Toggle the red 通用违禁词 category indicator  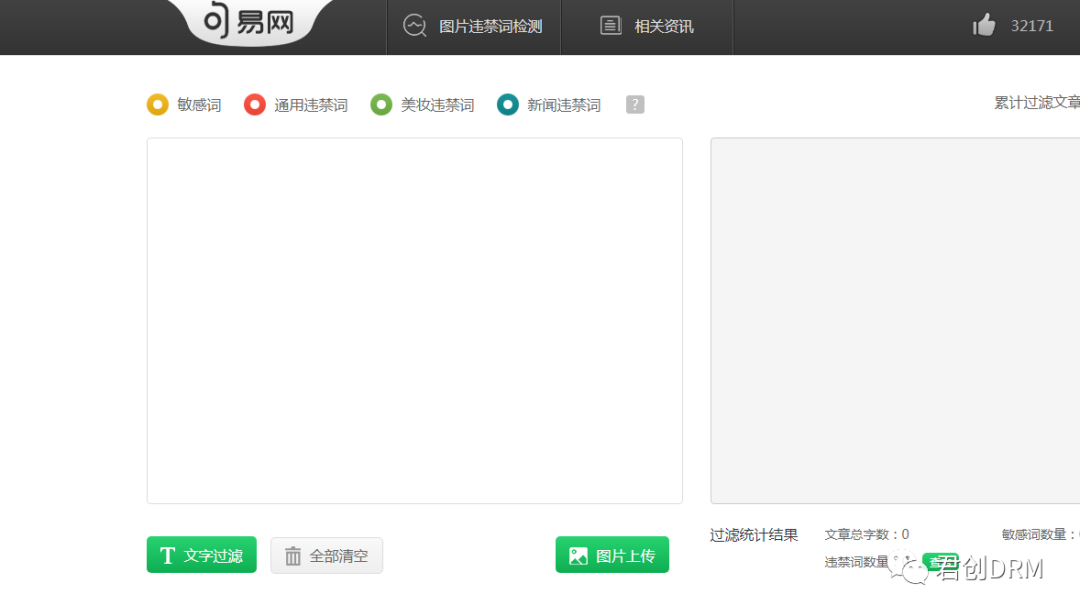(x=254, y=103)
